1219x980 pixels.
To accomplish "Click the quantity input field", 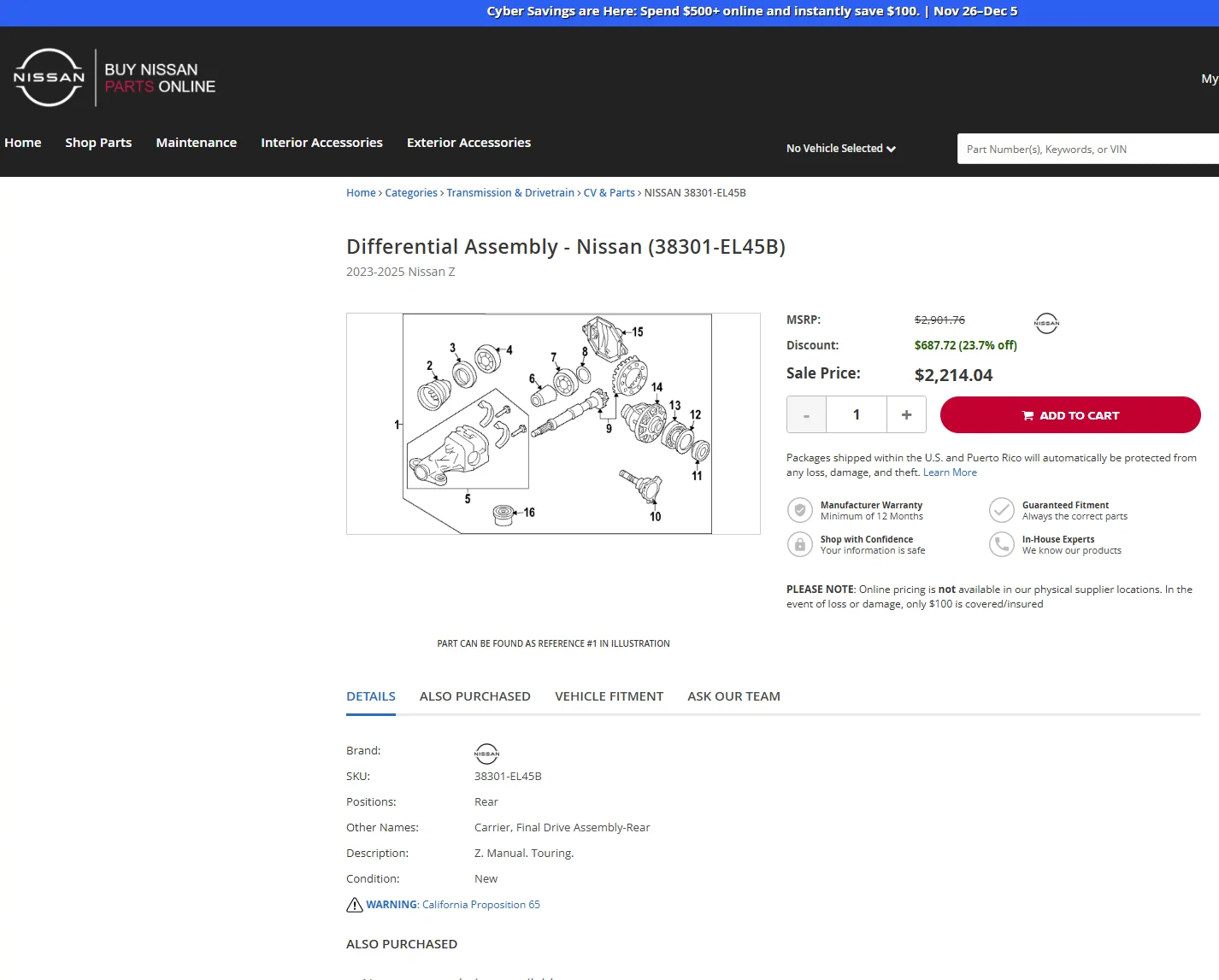I will pyautogui.click(x=857, y=415).
